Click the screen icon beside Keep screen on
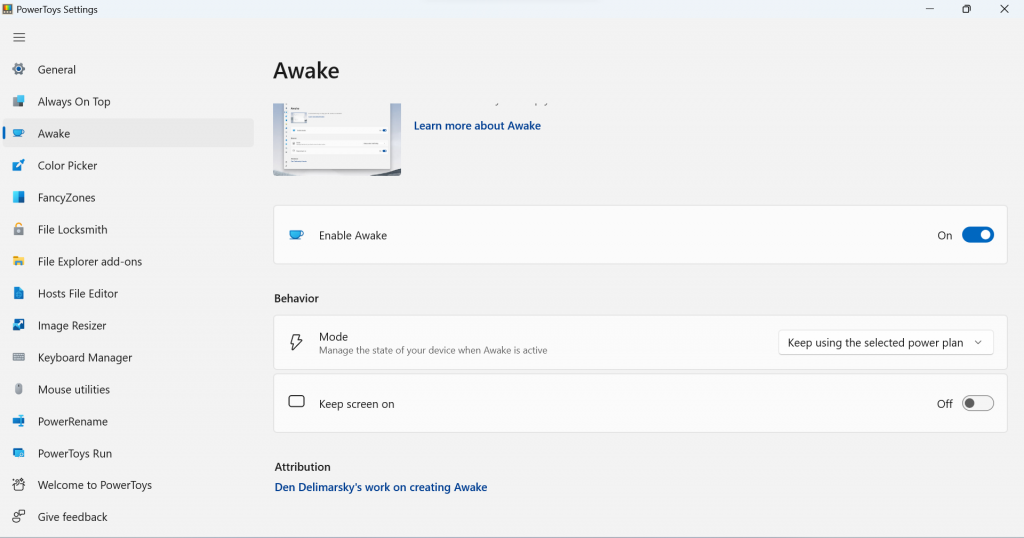The height and width of the screenshot is (538, 1024). coord(296,402)
